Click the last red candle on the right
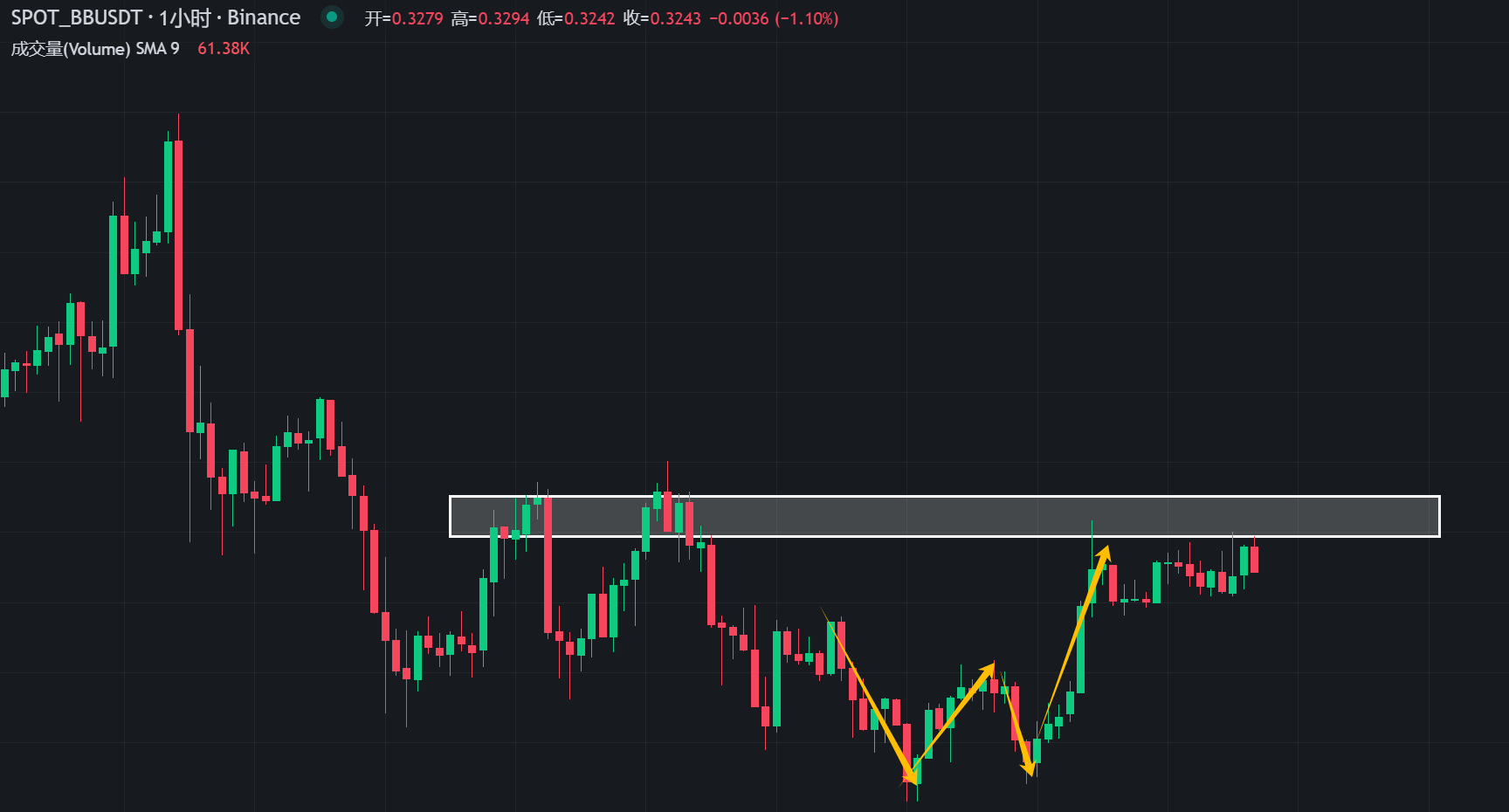1509x812 pixels. pos(1254,559)
